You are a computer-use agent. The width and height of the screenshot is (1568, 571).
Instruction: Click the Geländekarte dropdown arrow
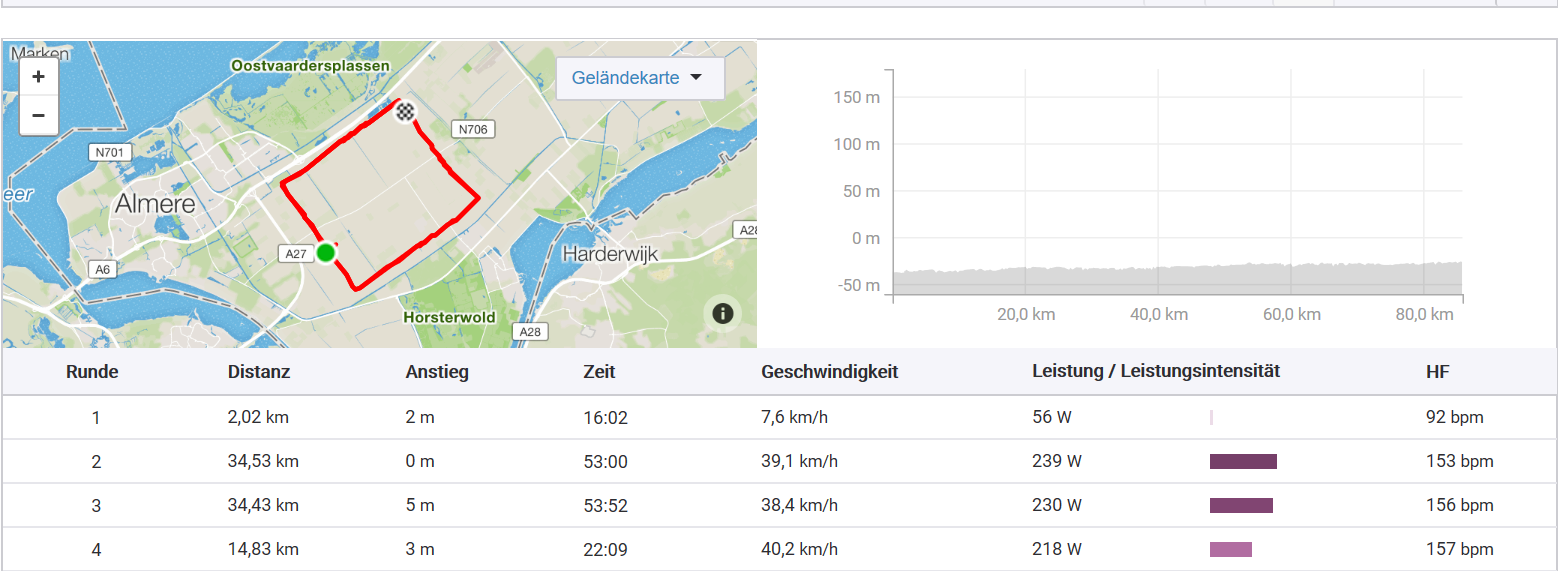tap(696, 78)
